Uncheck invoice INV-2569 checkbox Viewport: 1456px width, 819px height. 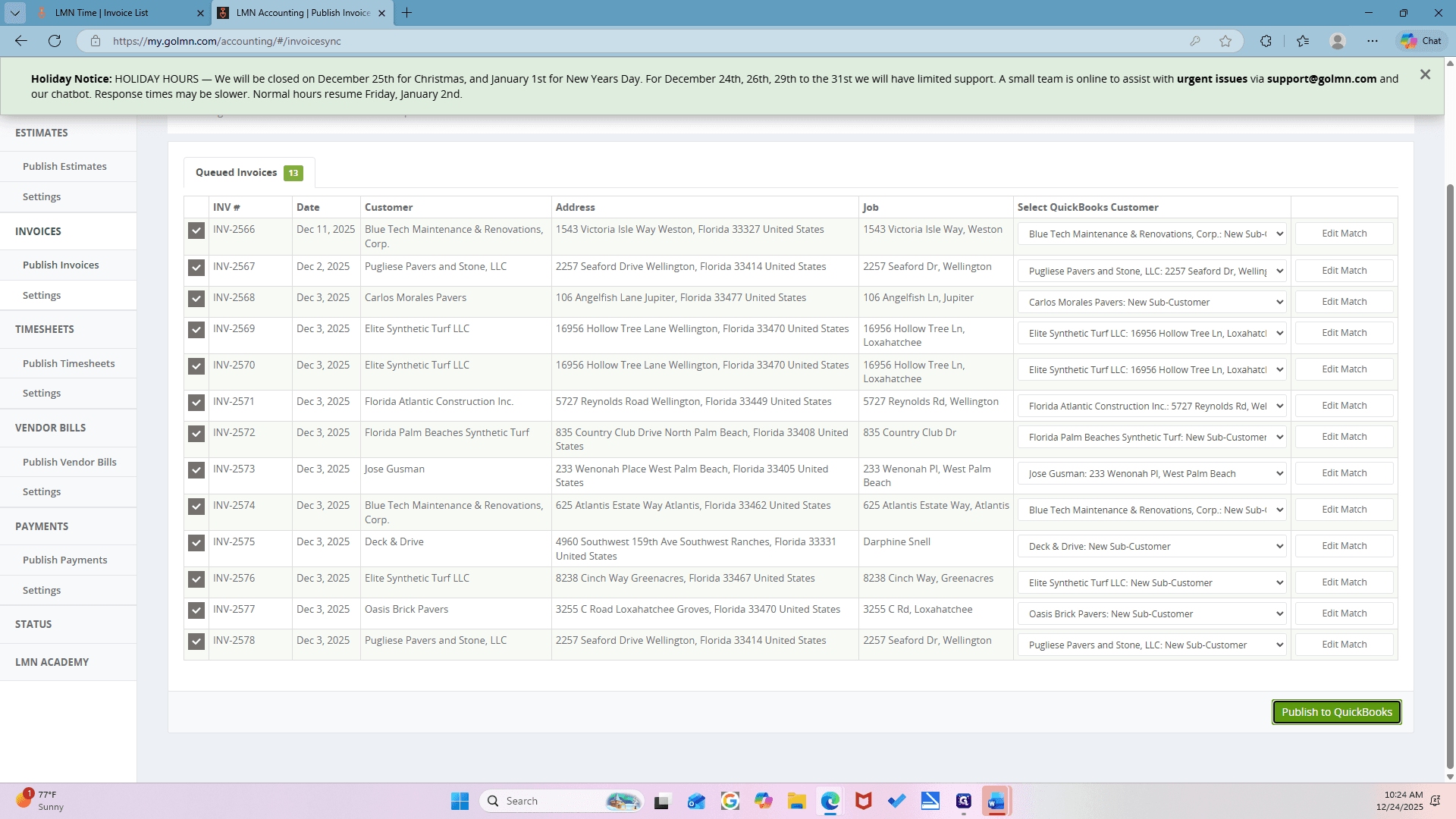[x=196, y=330]
